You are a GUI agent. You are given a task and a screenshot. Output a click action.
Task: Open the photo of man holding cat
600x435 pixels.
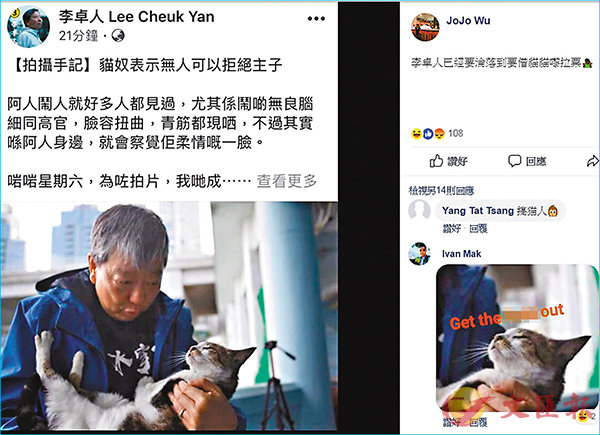(x=169, y=316)
